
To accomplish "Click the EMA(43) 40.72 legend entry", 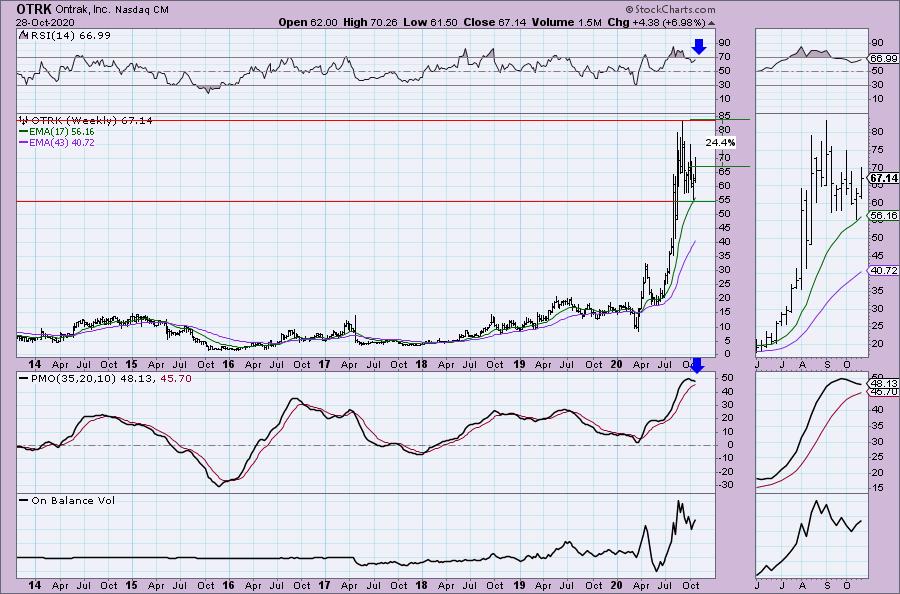I will 61,142.
